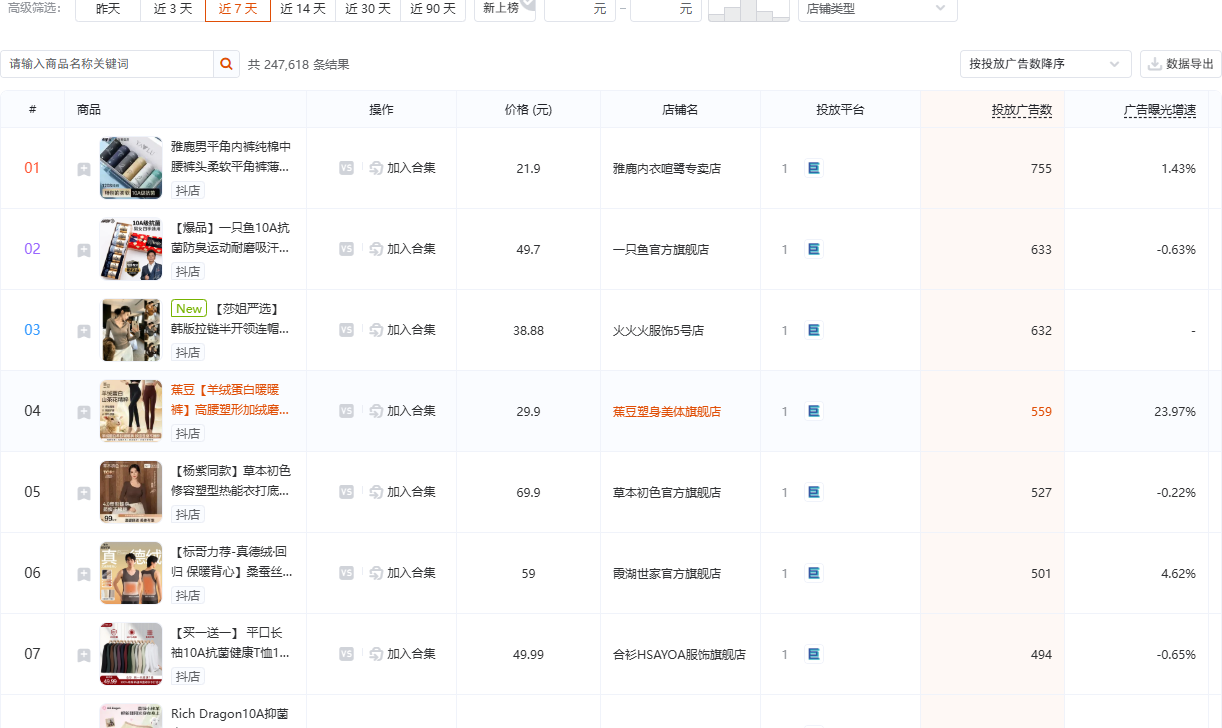Screen dimensions: 1222x728
Task: Click 加入合集 for 买一送一 平口长袖 row
Action: coord(402,654)
